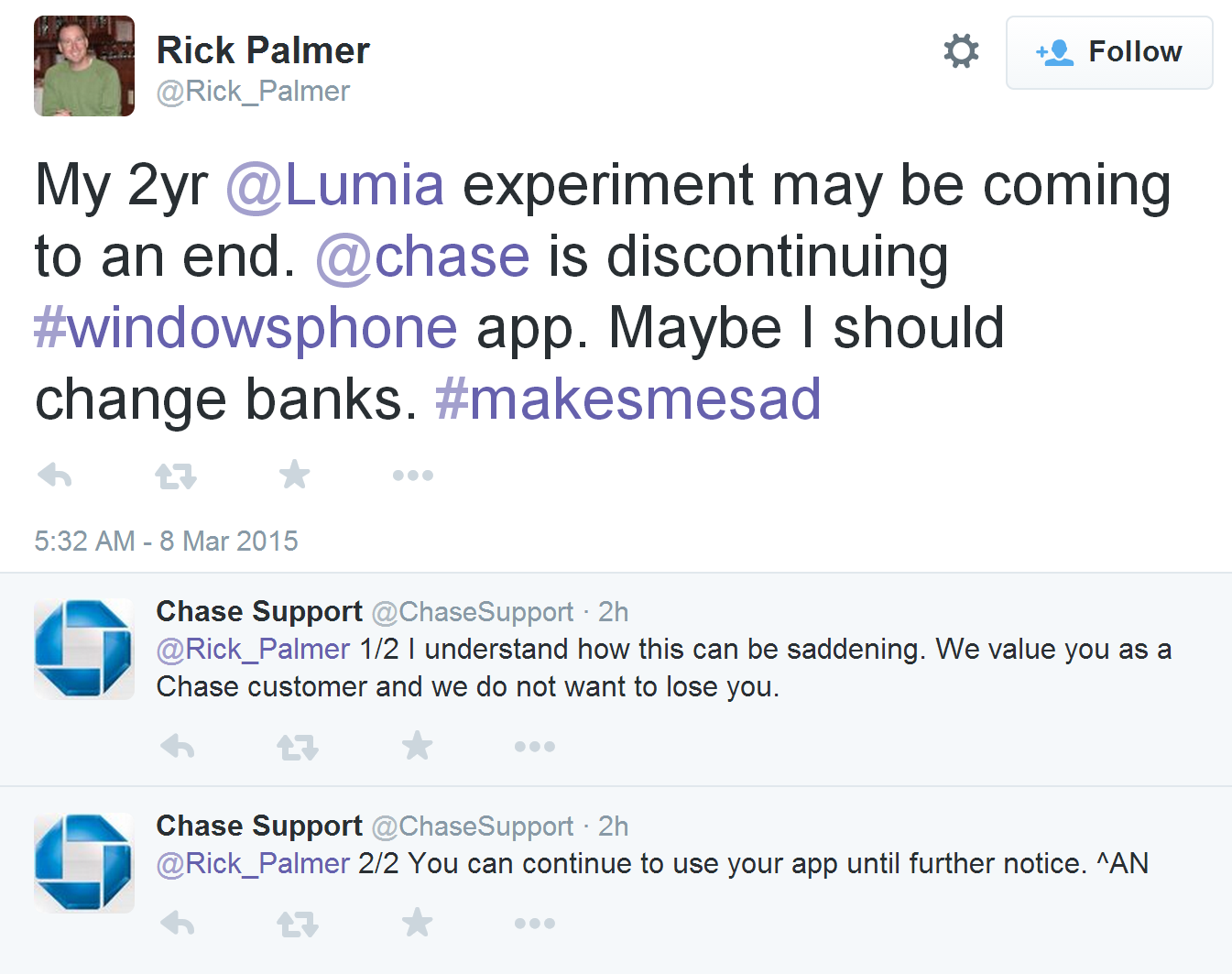Retweet the 2/2 Chase Support tweet
The height and width of the screenshot is (974, 1232).
(297, 924)
